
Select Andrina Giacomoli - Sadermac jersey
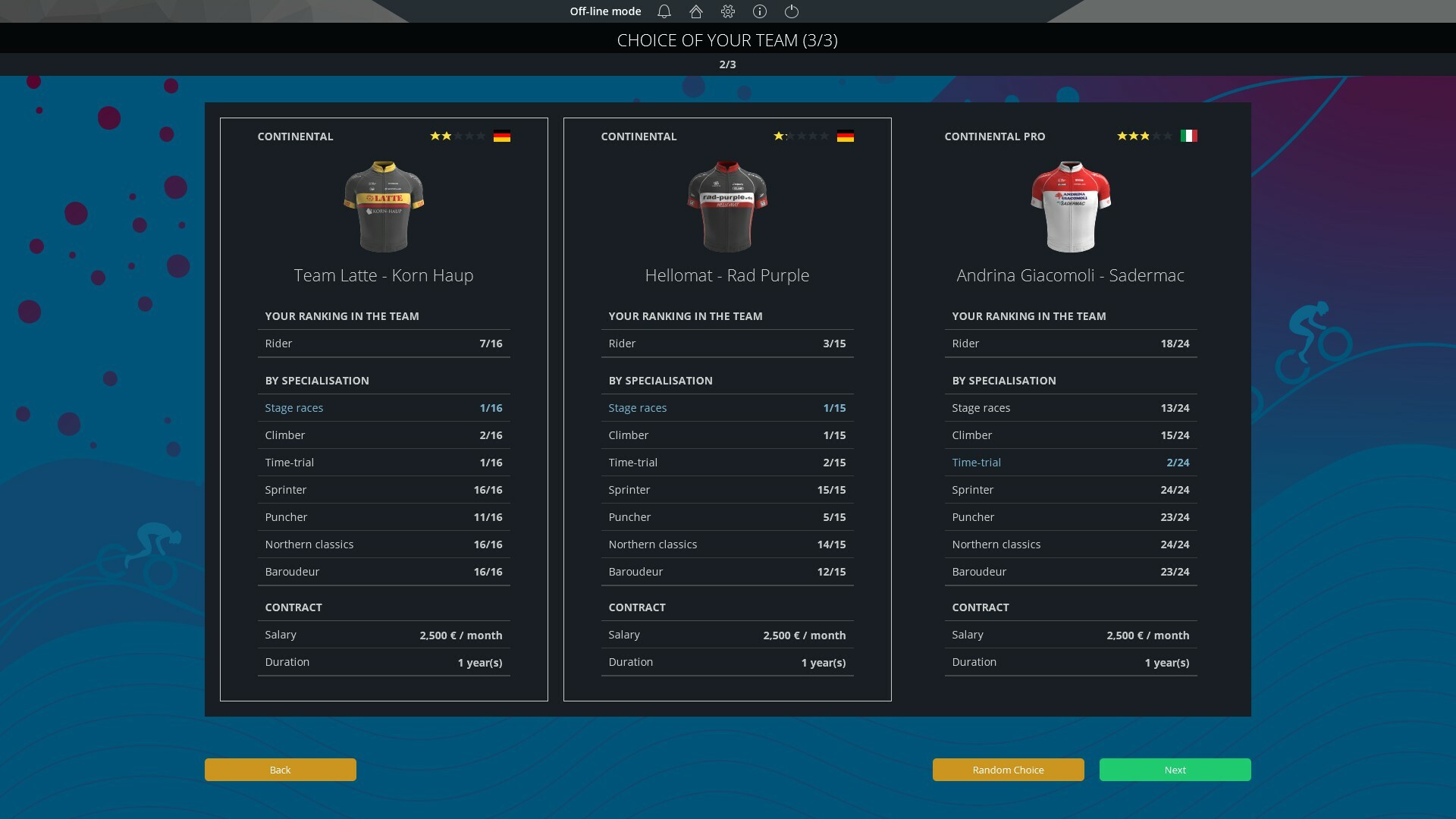[x=1069, y=205]
